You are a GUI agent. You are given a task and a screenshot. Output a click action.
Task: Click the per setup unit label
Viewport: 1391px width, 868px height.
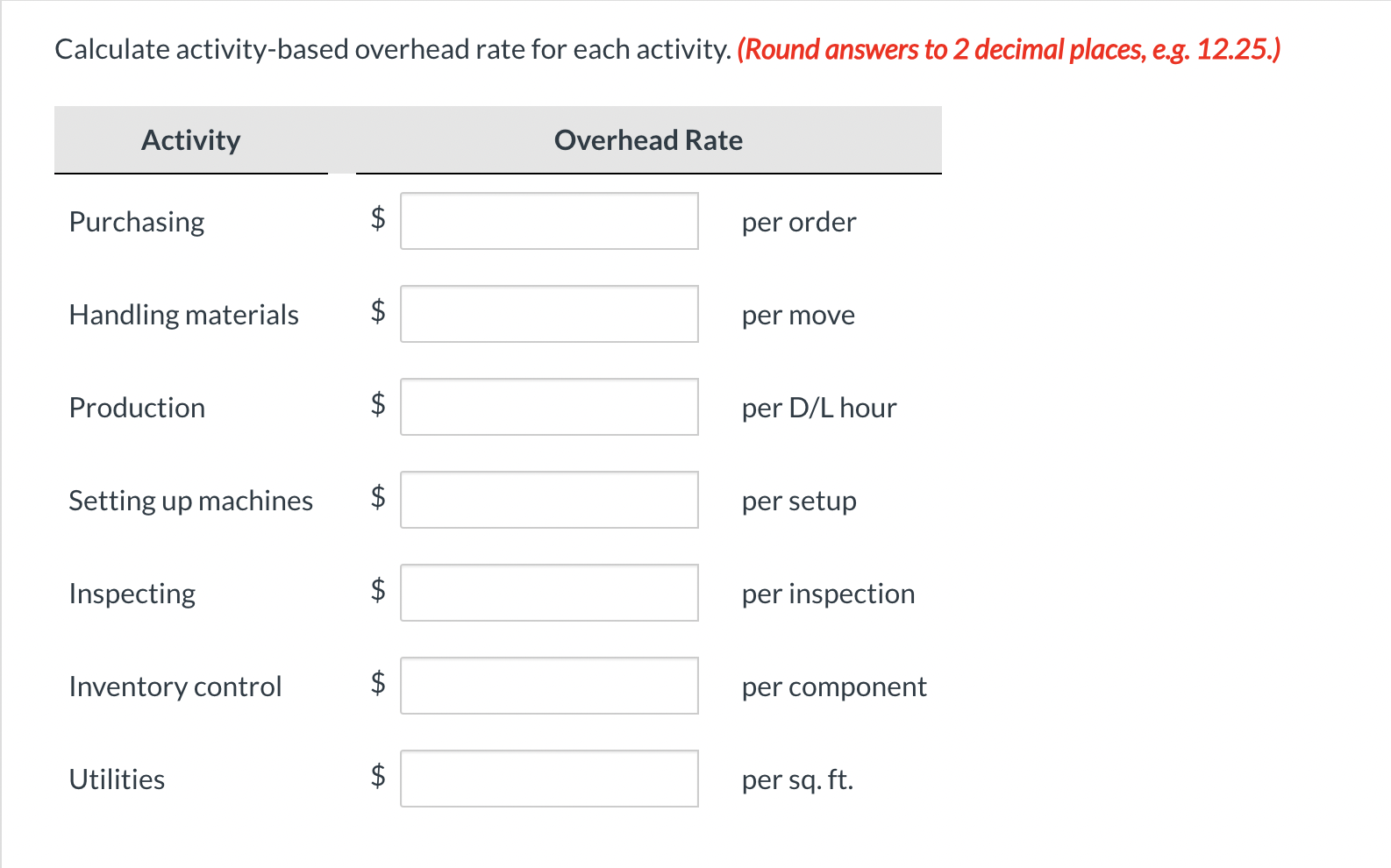coord(799,500)
